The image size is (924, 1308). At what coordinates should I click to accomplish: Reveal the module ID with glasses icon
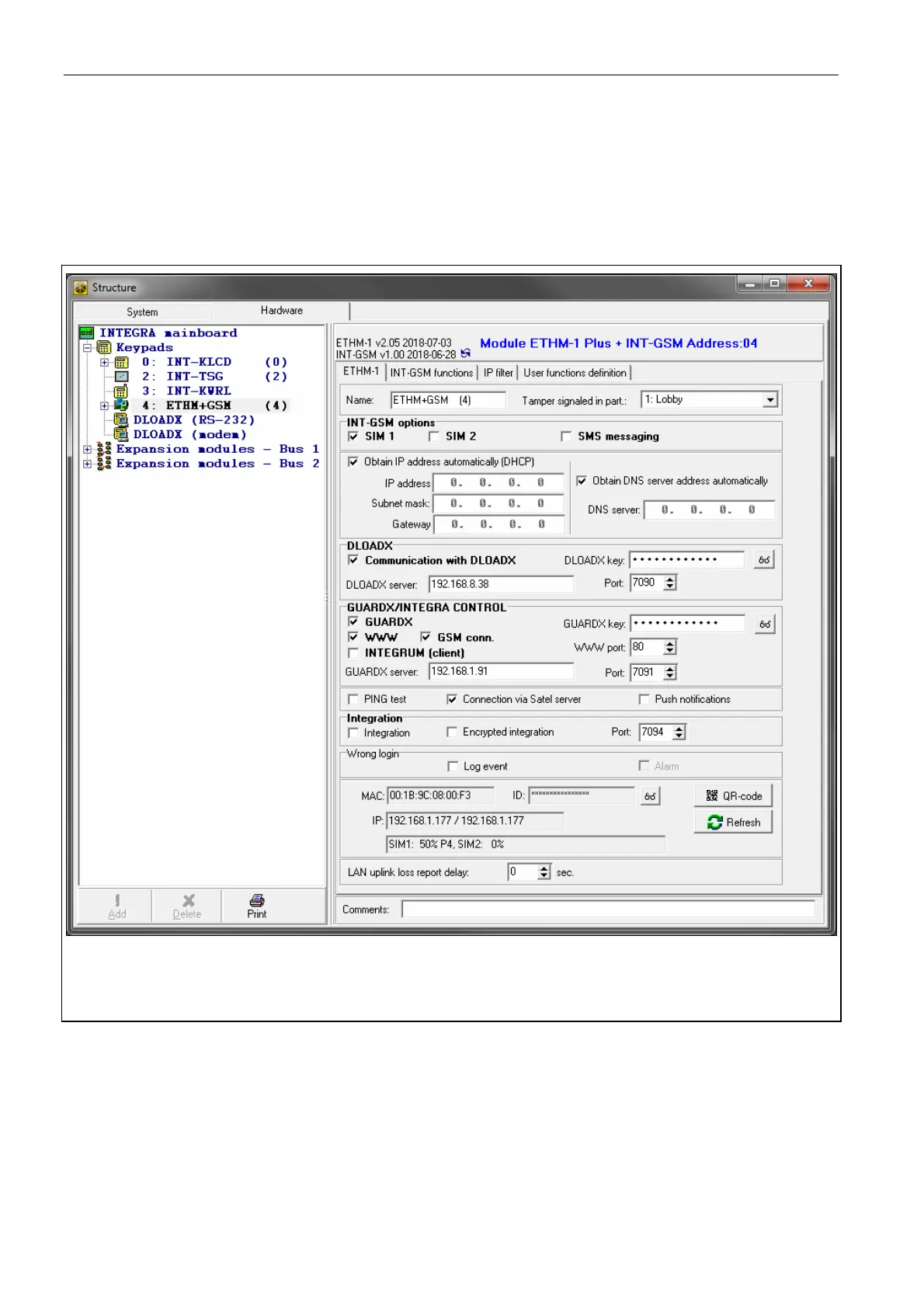pyautogui.click(x=651, y=796)
